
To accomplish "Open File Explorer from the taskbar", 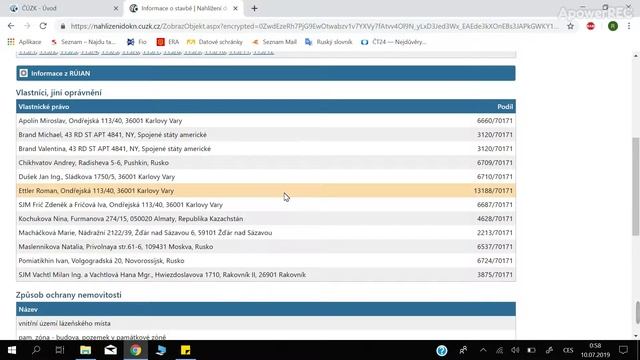I will tap(85, 350).
